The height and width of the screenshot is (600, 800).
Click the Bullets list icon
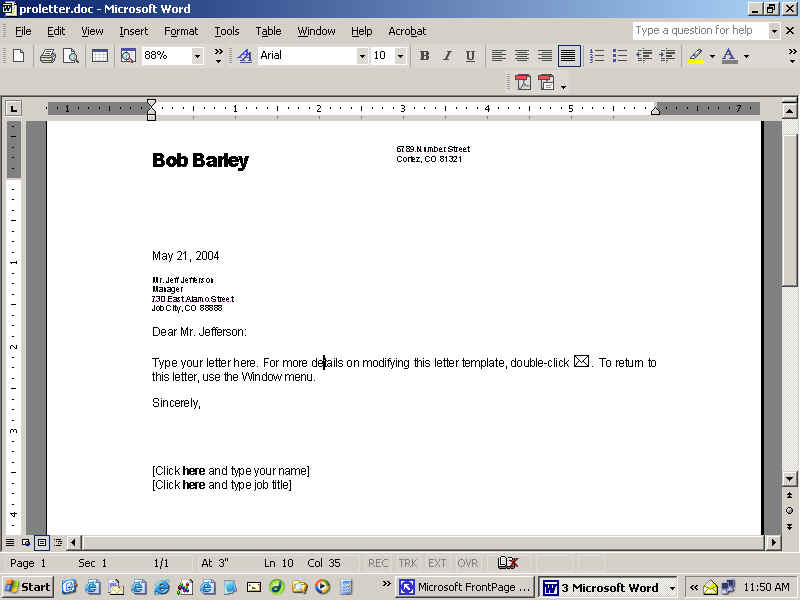pyautogui.click(x=620, y=56)
